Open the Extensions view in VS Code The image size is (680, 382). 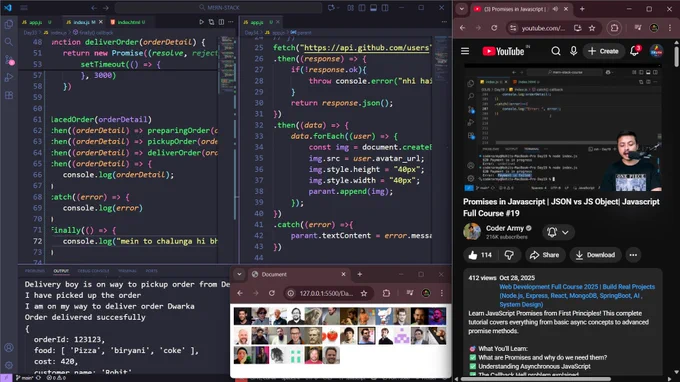9,95
